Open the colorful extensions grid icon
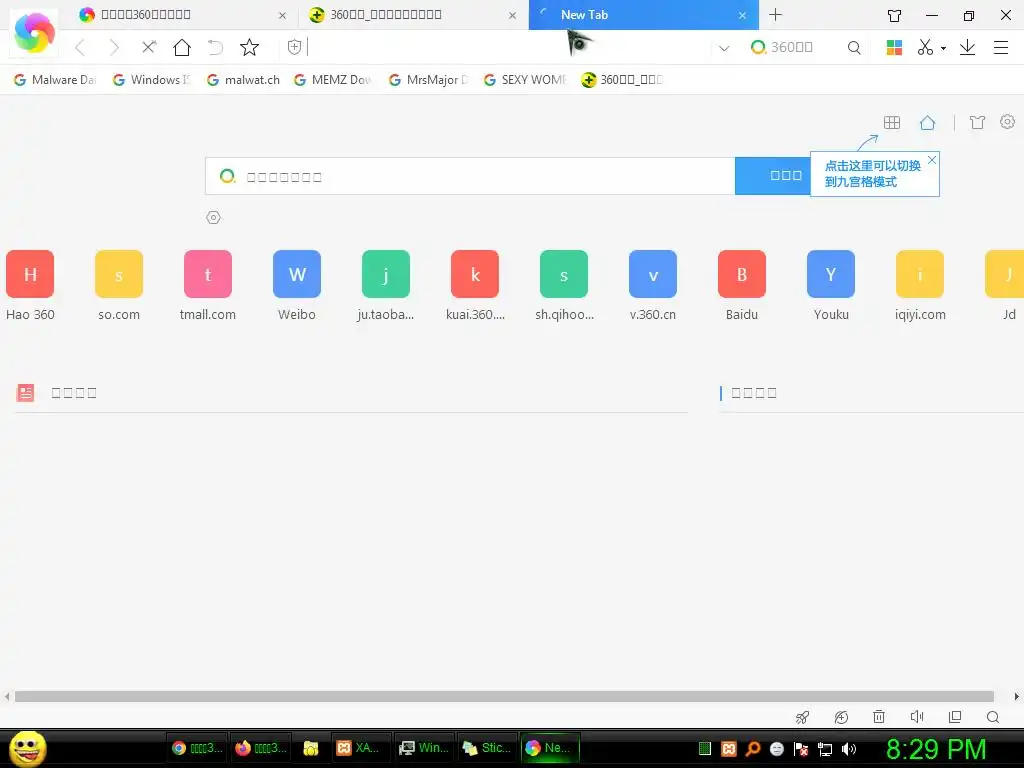Image resolution: width=1024 pixels, height=768 pixels. click(894, 47)
